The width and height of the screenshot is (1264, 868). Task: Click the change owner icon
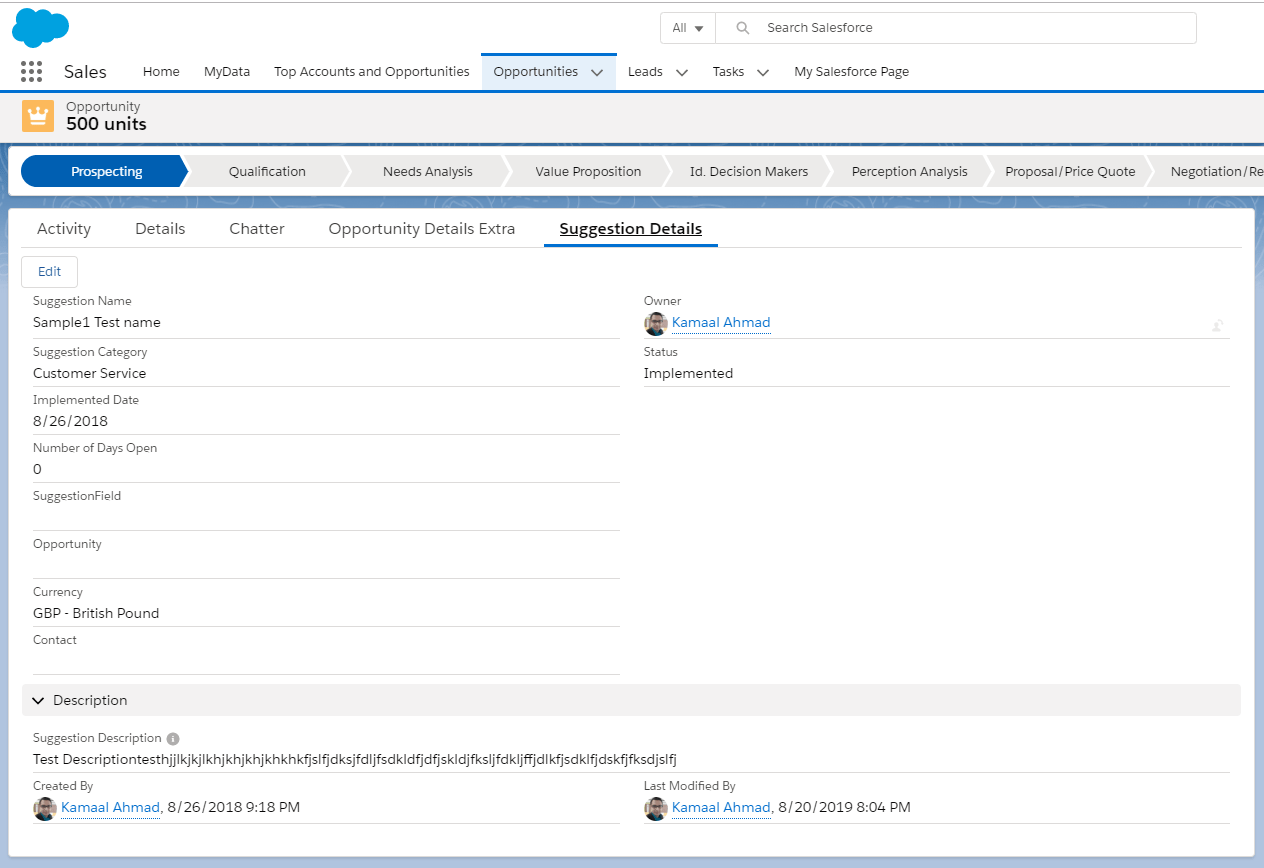click(x=1217, y=325)
